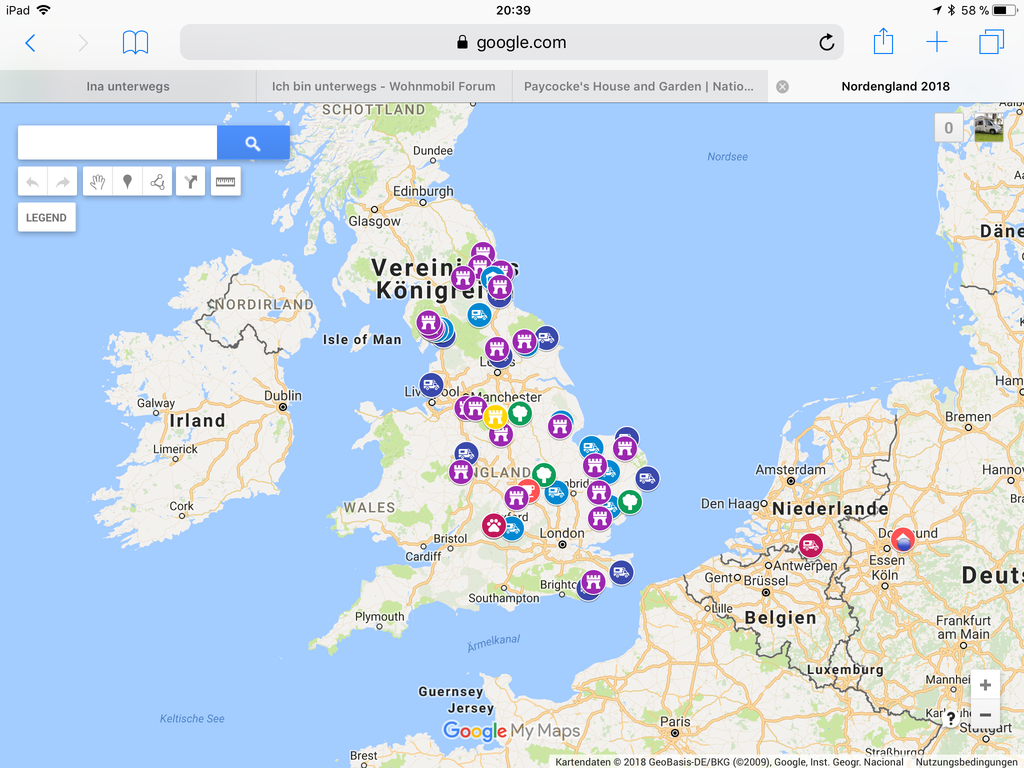Open the tab overview icon
The image size is (1024, 768).
(991, 42)
